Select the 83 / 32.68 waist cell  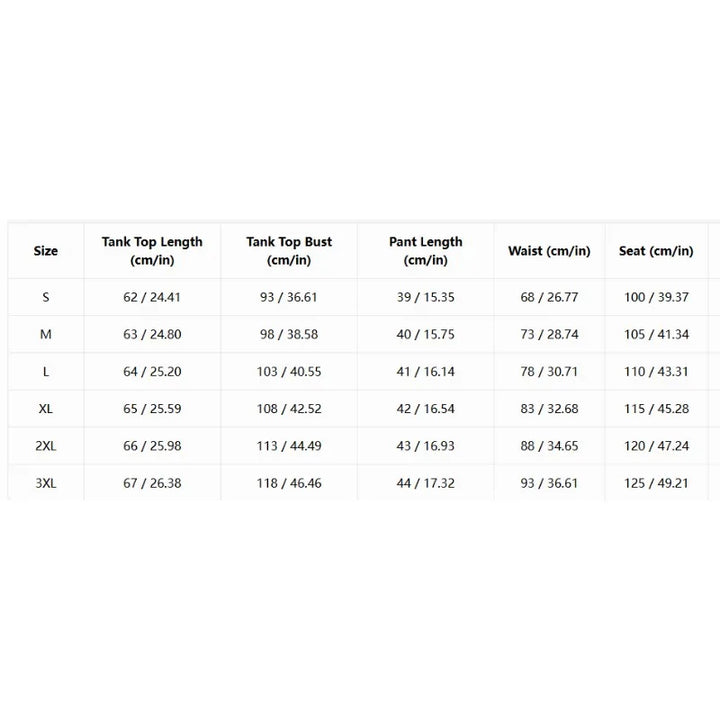point(549,409)
